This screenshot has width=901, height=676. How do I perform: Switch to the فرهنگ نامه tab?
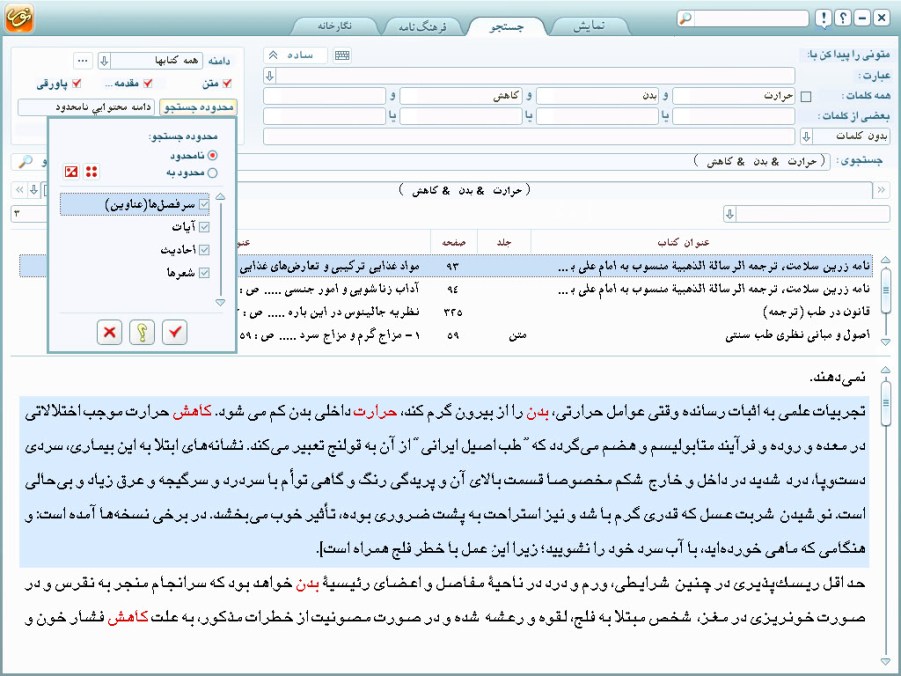(423, 26)
